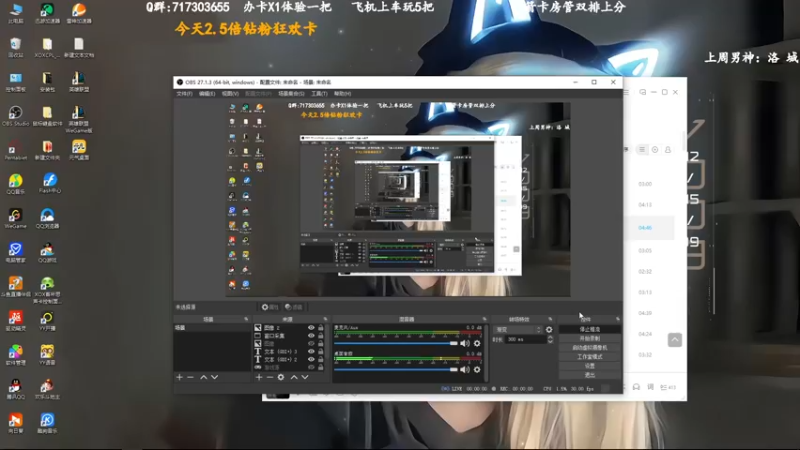Viewport: 800px width, 450px height.
Task: Open 桌面音频 audio settings gear
Action: pyautogui.click(x=477, y=369)
